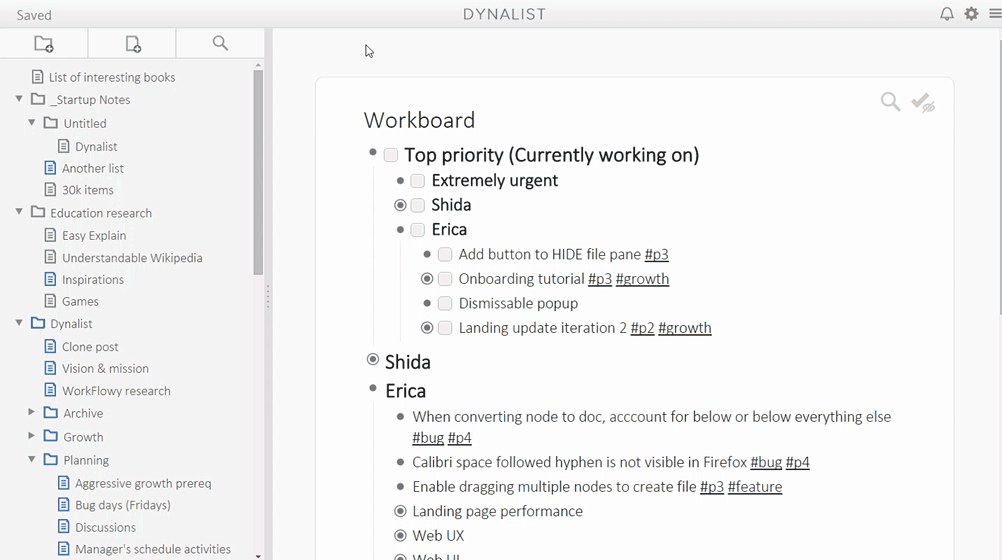Check the nested Shida checkbox
The height and width of the screenshot is (560, 1002).
[x=418, y=205]
